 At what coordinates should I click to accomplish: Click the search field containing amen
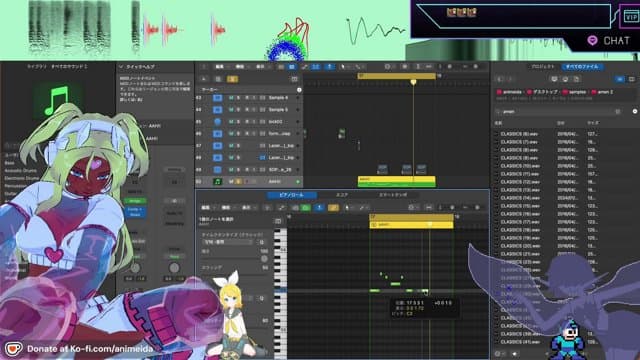click(558, 111)
